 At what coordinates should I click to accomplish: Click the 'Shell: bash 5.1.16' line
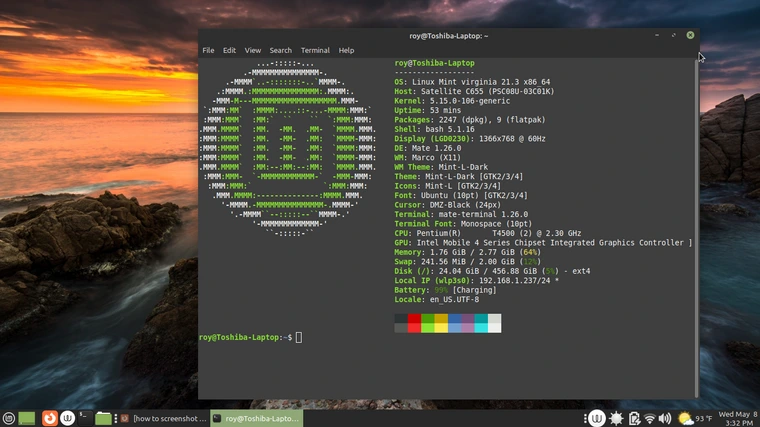click(434, 129)
